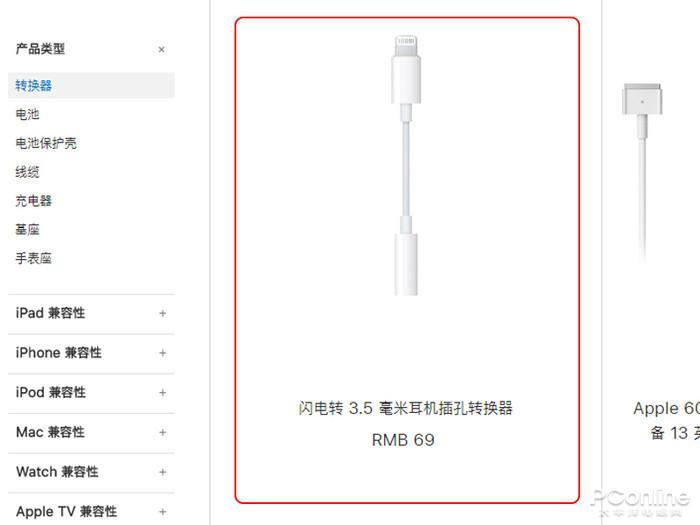Viewport: 700px width, 525px height.
Task: Expand iPod 兼容性 with its plus icon
Action: point(162,393)
